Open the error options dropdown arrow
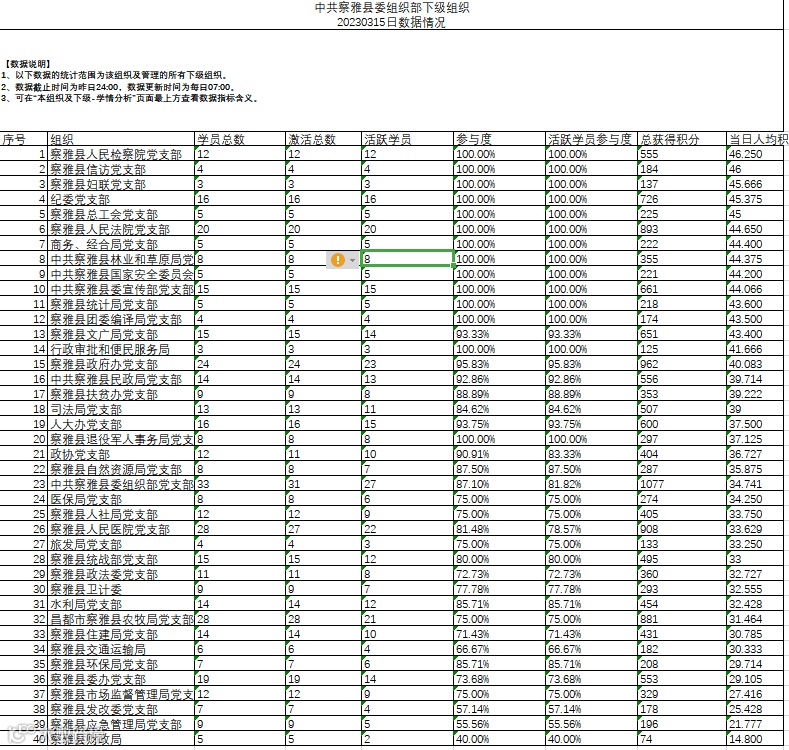 [x=352, y=260]
